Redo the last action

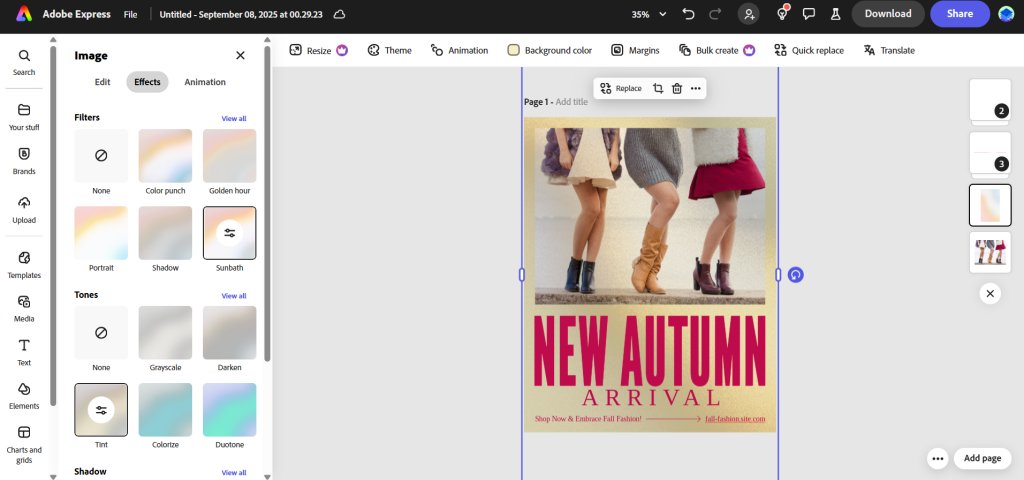tap(715, 14)
